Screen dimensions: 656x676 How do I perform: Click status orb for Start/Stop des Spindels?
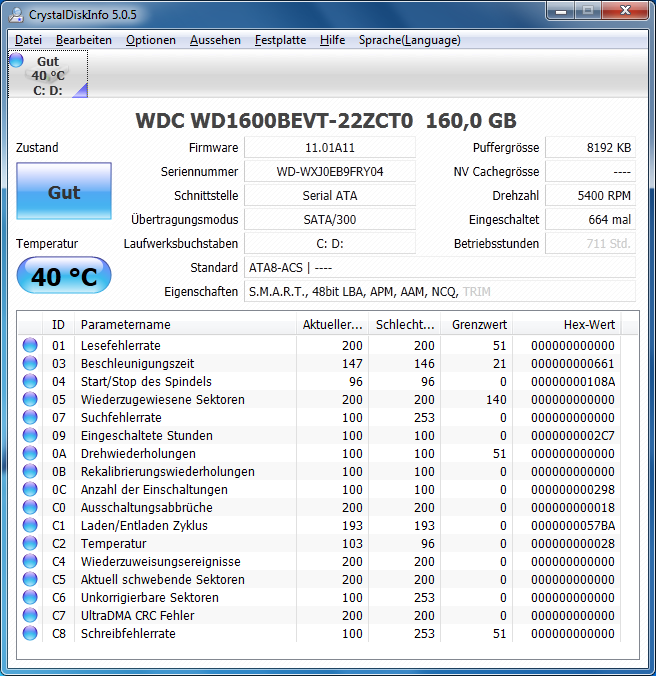(x=30, y=381)
